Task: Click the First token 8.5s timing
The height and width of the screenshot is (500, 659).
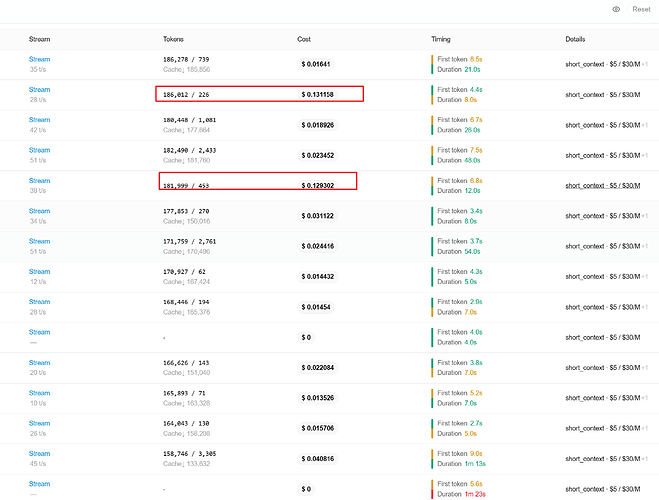Action: tap(460, 59)
